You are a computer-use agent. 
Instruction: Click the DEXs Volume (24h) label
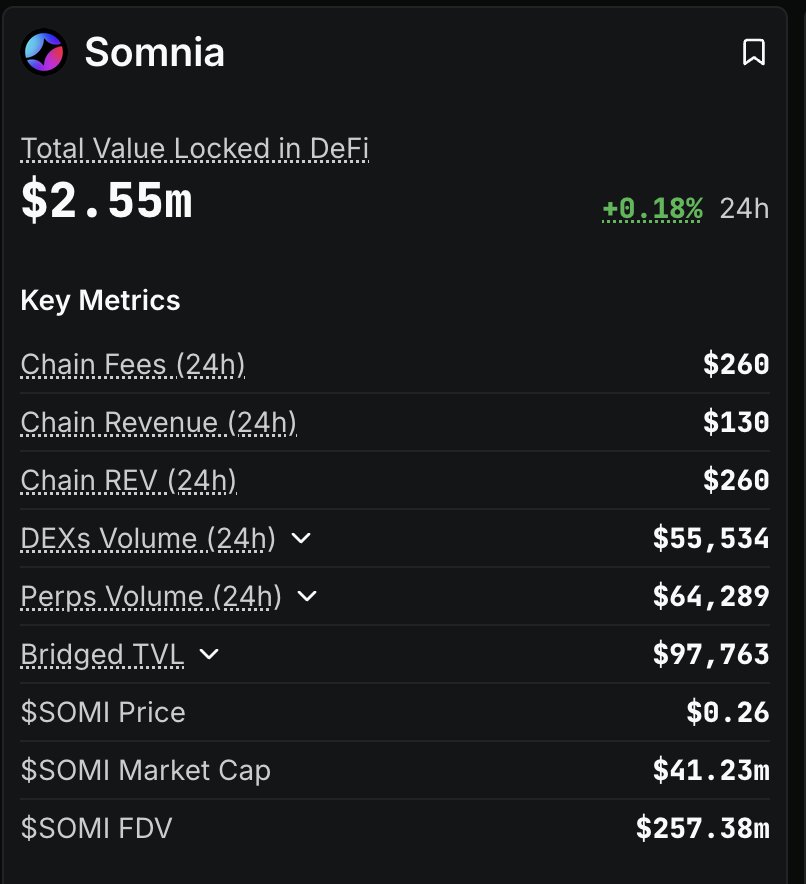pos(148,539)
